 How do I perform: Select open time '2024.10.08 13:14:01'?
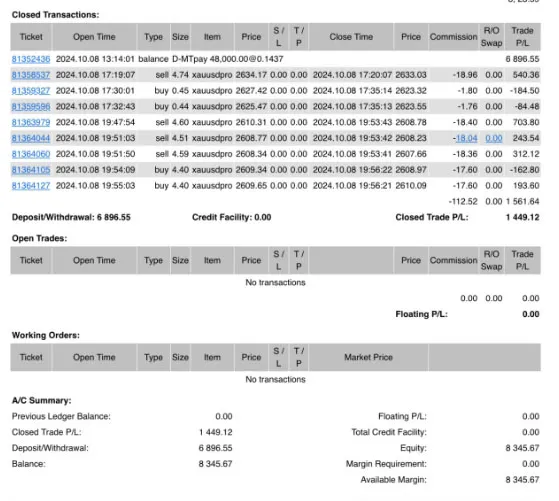point(95,59)
